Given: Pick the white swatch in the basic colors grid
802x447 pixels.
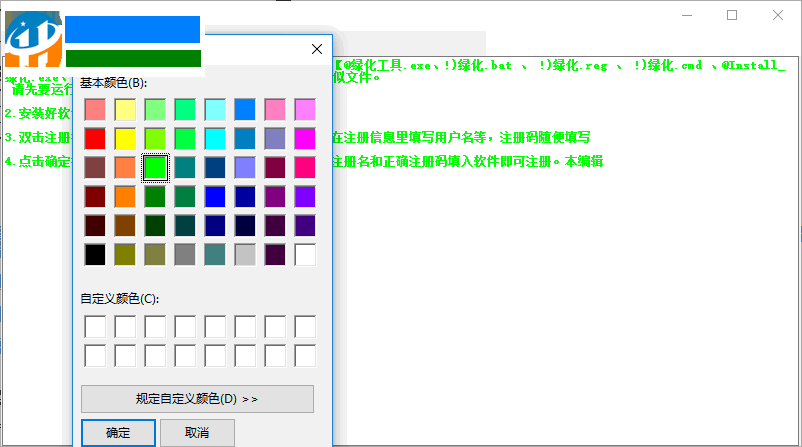Looking at the screenshot, I should click(x=305, y=255).
